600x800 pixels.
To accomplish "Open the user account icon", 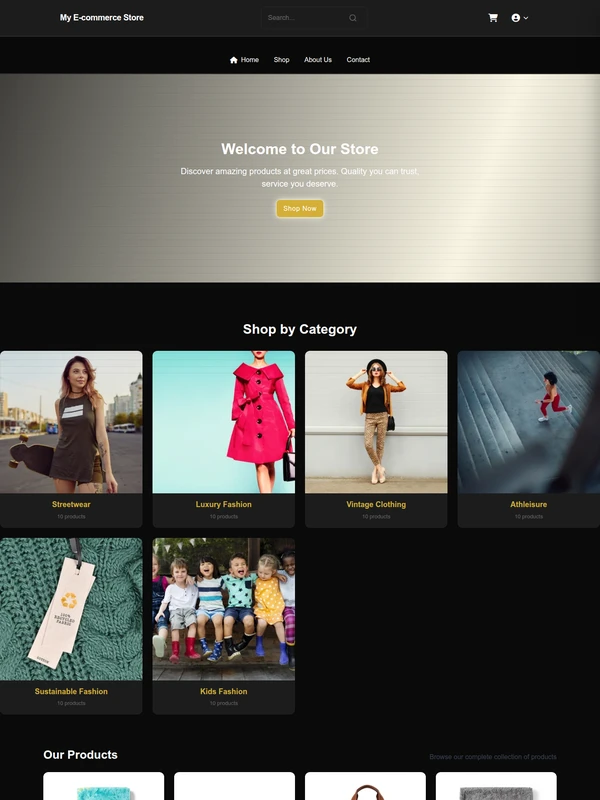I will tap(515, 18).
